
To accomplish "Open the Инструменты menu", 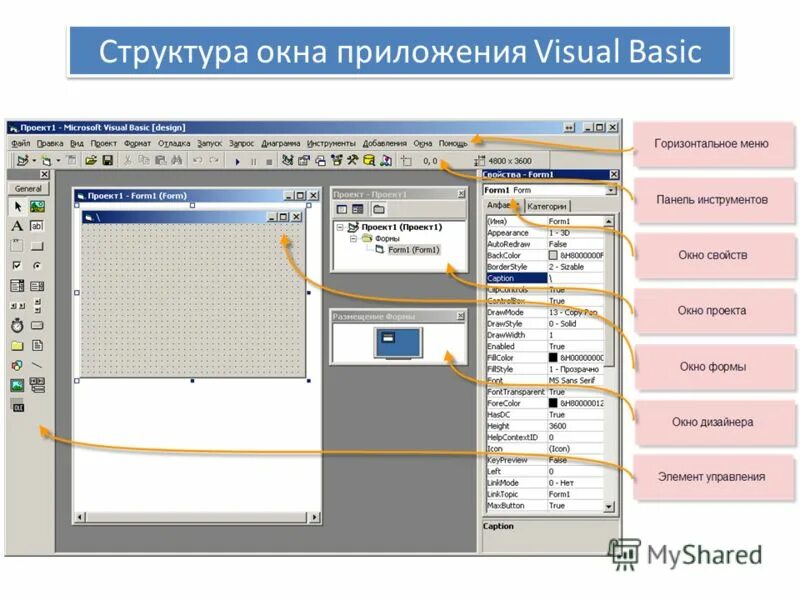I will 331,143.
